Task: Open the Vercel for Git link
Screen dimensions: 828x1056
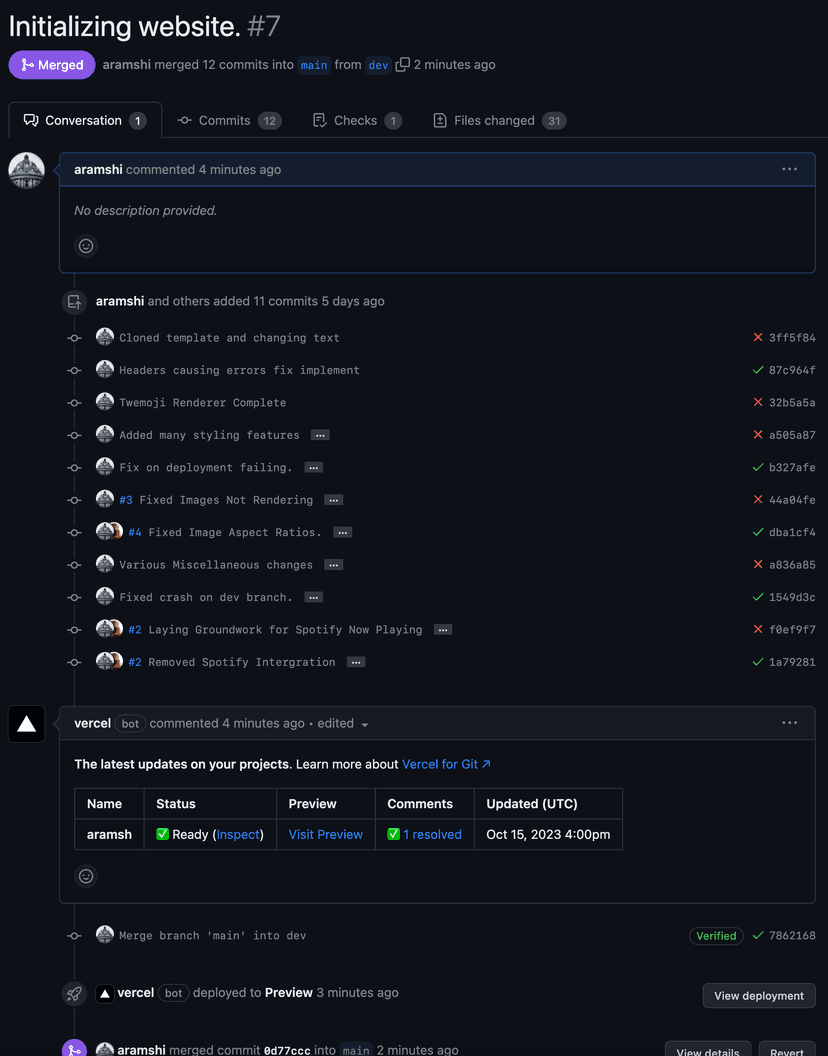Action: (x=446, y=764)
